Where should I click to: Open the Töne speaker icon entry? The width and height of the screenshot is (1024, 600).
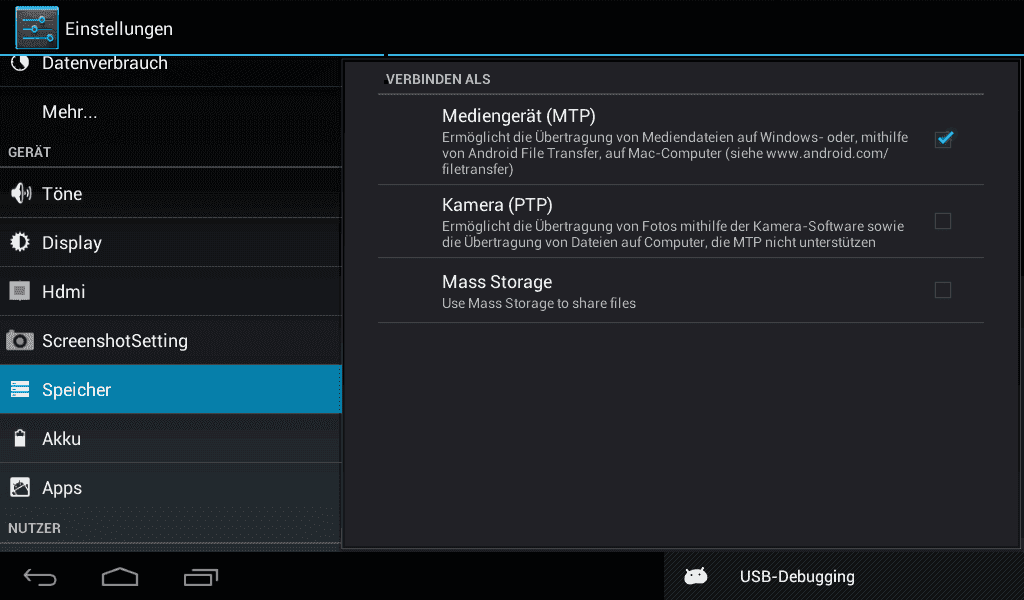coord(20,193)
